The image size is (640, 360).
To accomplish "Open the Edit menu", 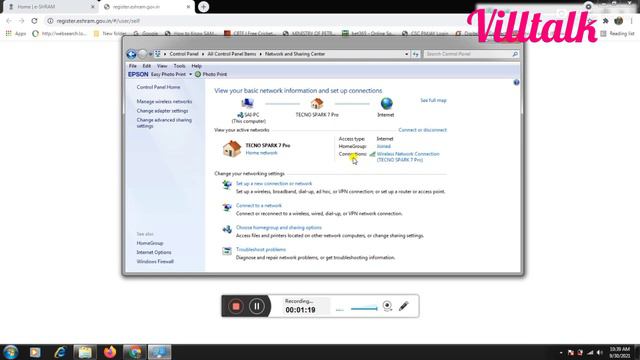I will pos(147,66).
